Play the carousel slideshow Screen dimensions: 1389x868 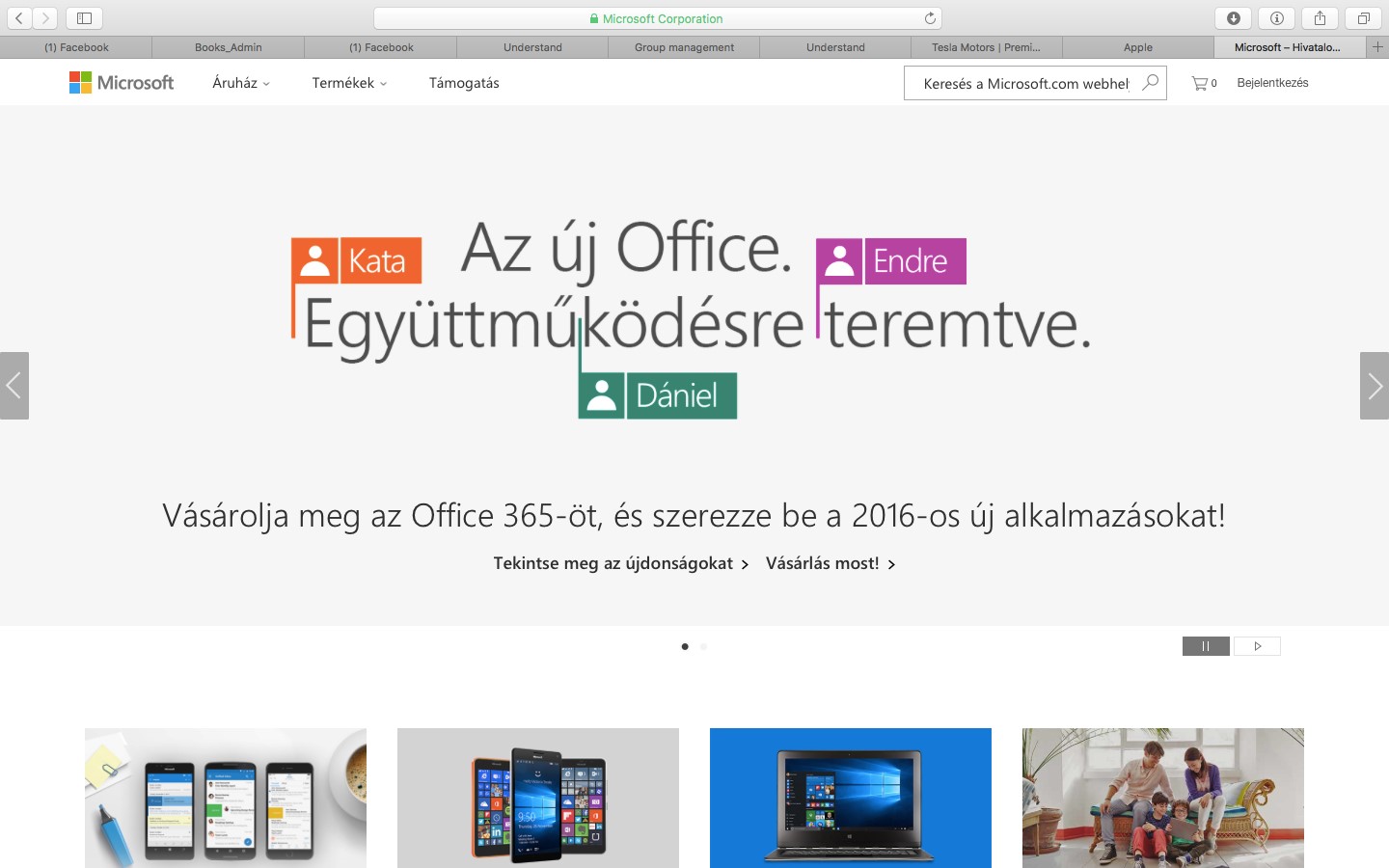coord(1257,646)
